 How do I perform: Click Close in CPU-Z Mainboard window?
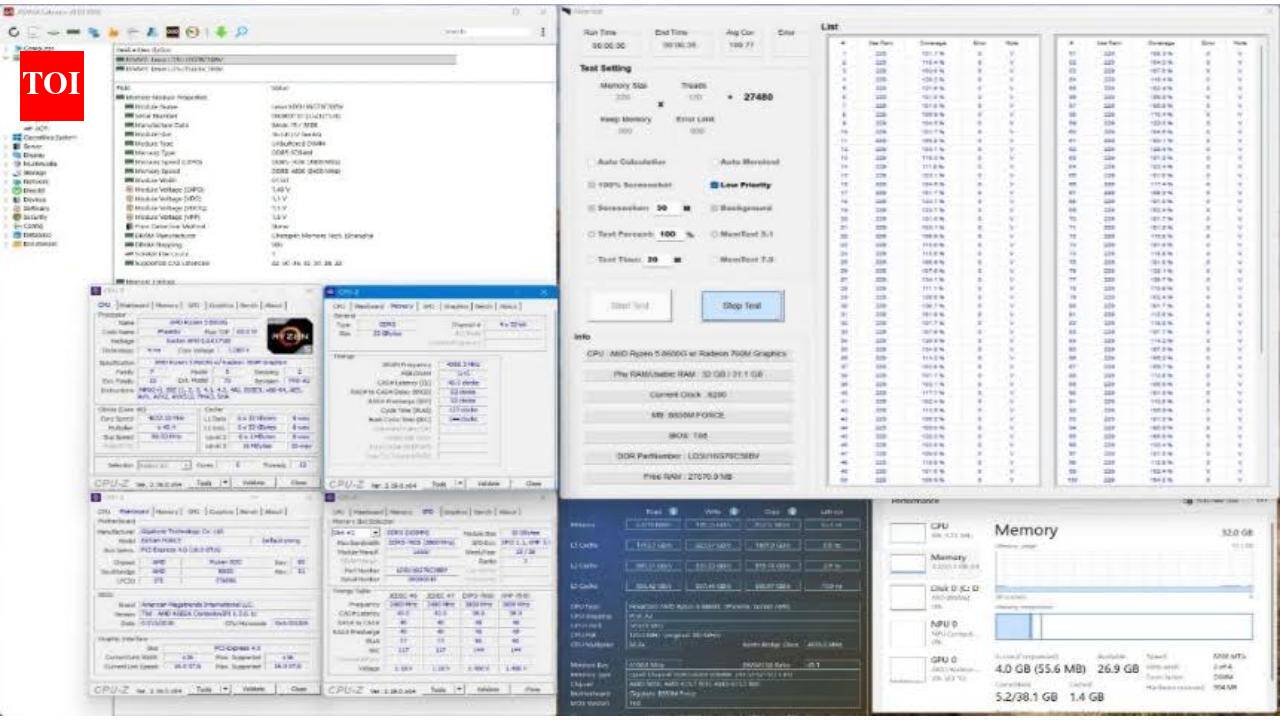click(297, 689)
